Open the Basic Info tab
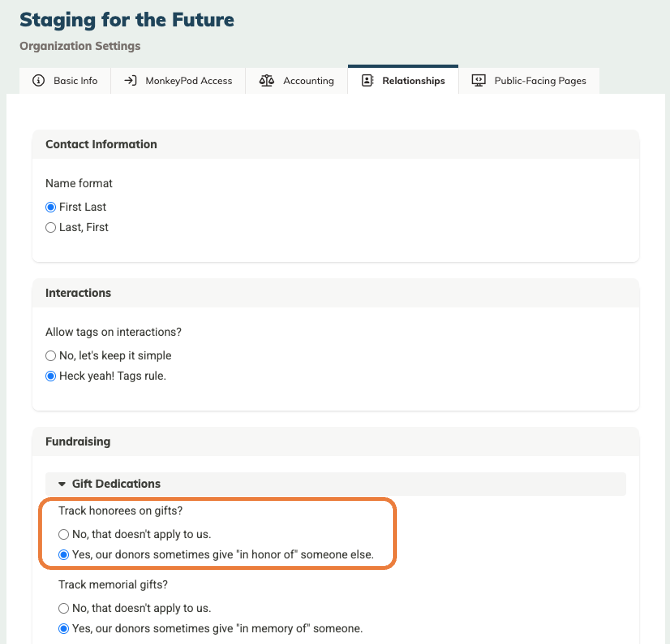Image resolution: width=670 pixels, height=644 pixels. pyautogui.click(x=75, y=81)
